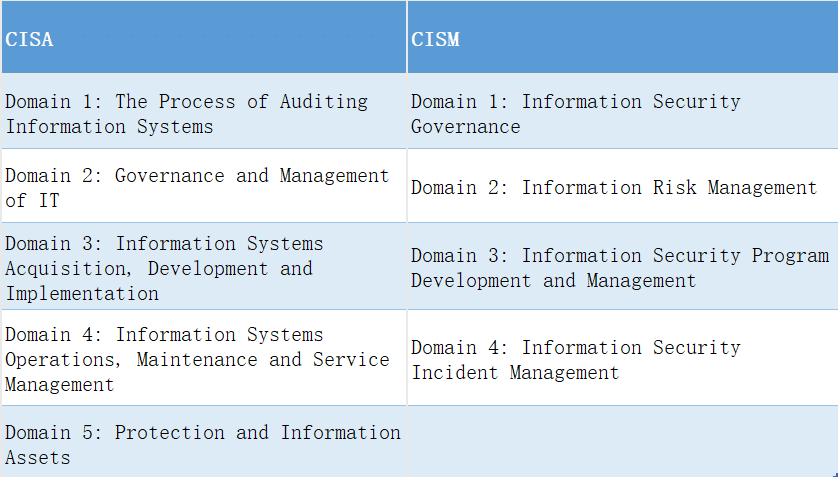Click the cell 'The Process of Auditing Information Systems'
The width and height of the screenshot is (838, 477).
tap(204, 111)
